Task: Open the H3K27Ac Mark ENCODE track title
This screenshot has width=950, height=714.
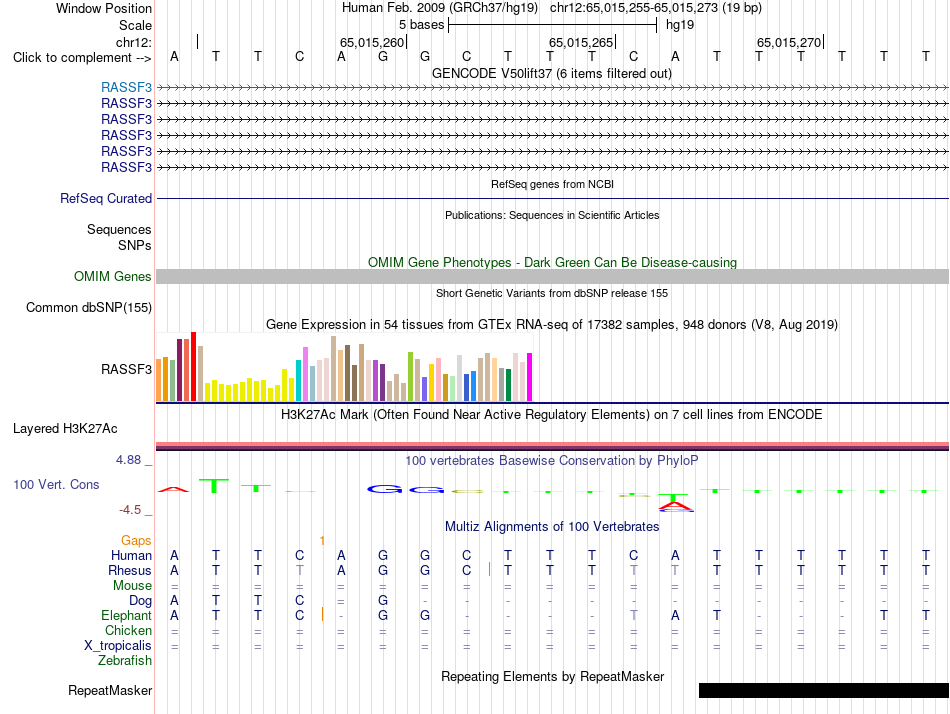Action: pyautogui.click(x=551, y=415)
